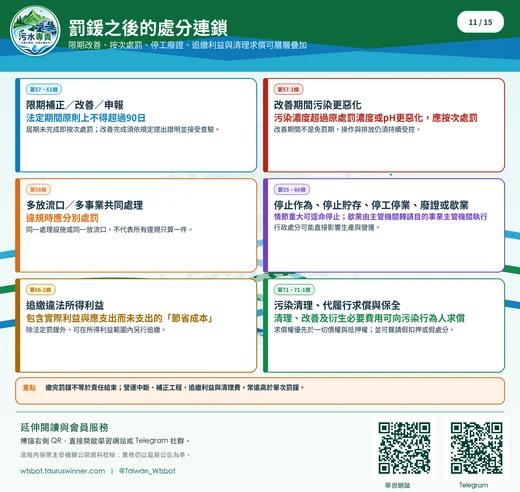520x492 pixels.
Task: Click 繳完罰鍰不等於責任結束 summary sentence
Action: click(x=175, y=388)
